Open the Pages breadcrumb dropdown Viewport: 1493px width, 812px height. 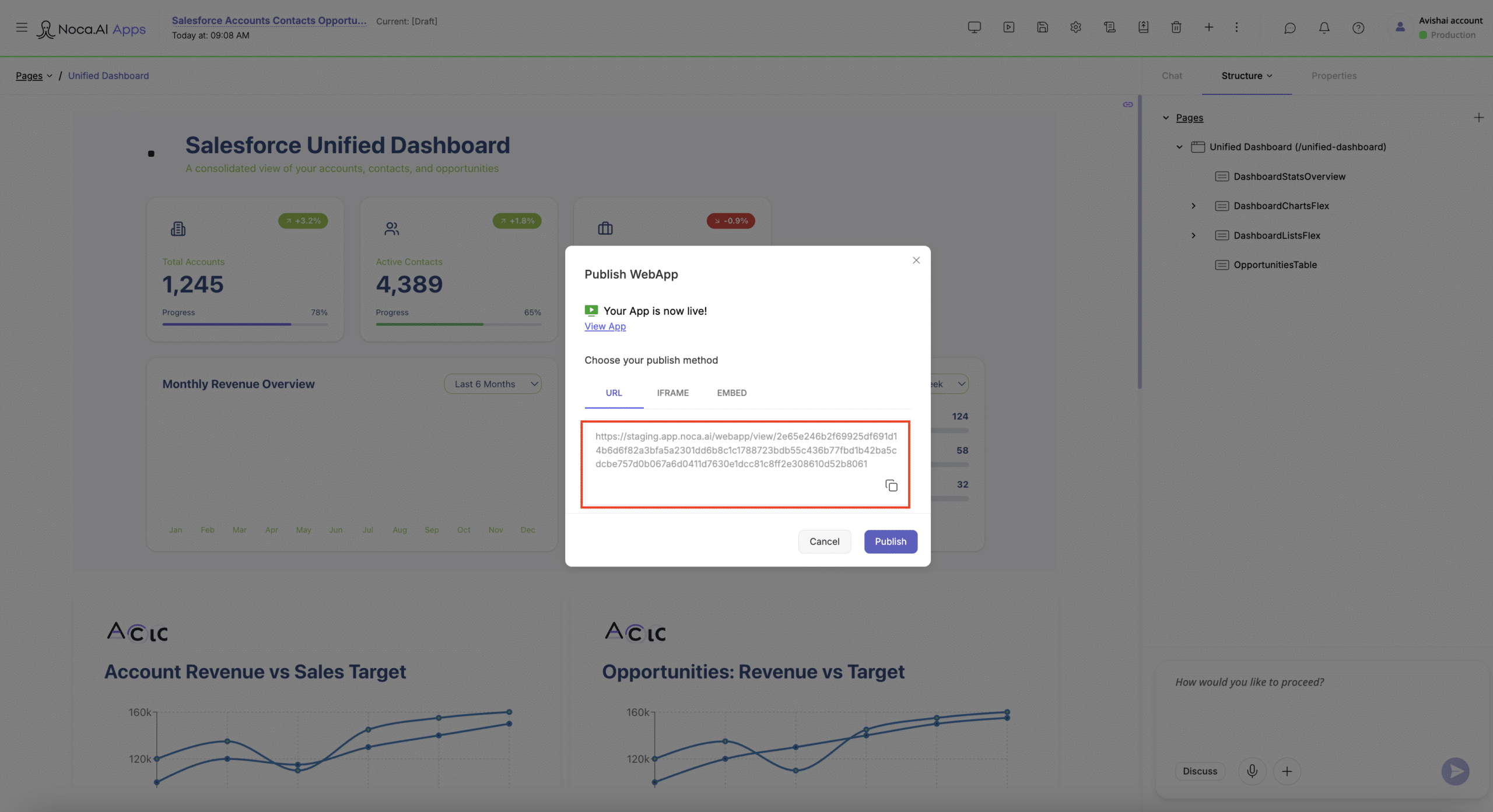34,76
